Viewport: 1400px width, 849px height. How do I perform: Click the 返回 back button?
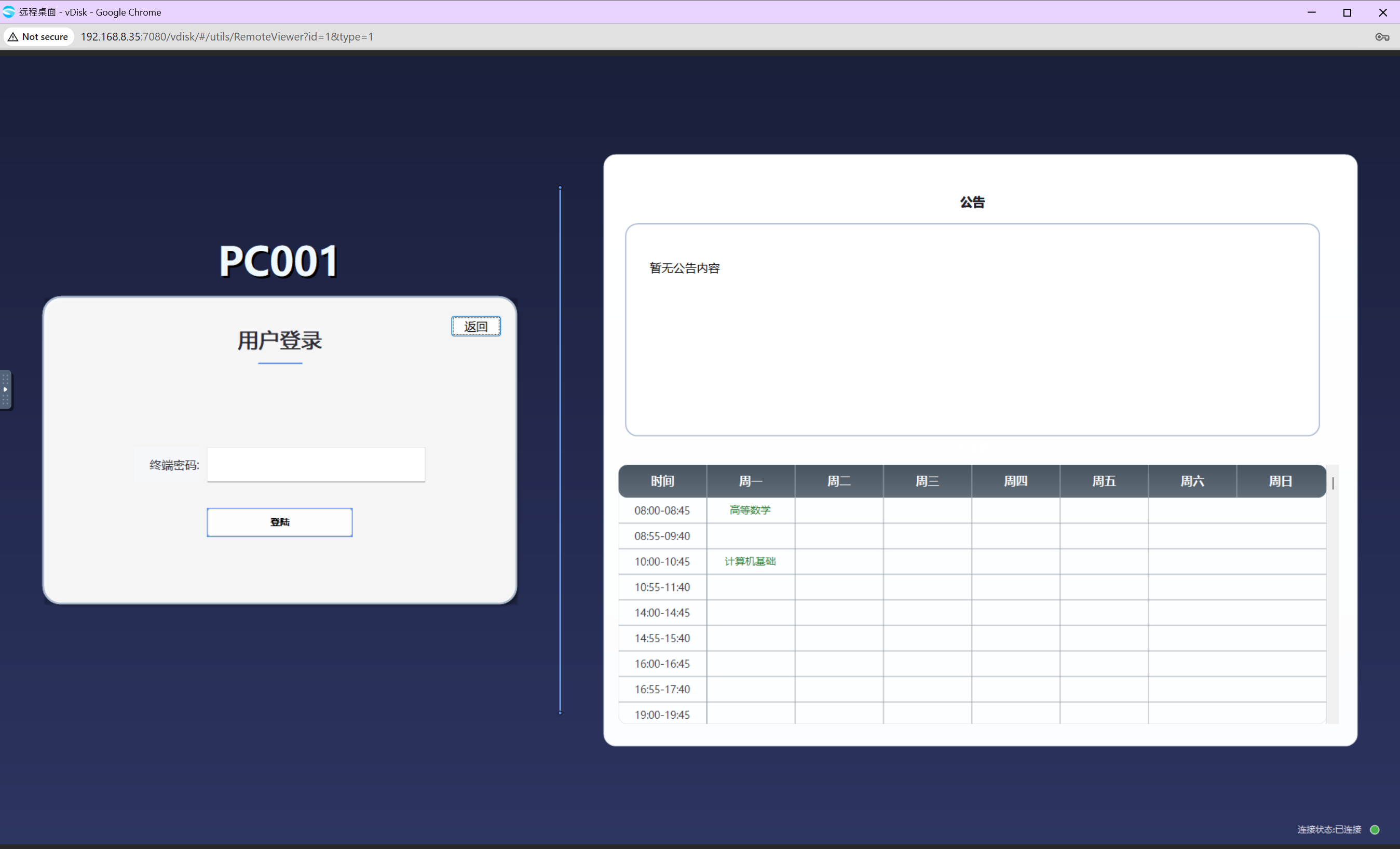pyautogui.click(x=475, y=326)
